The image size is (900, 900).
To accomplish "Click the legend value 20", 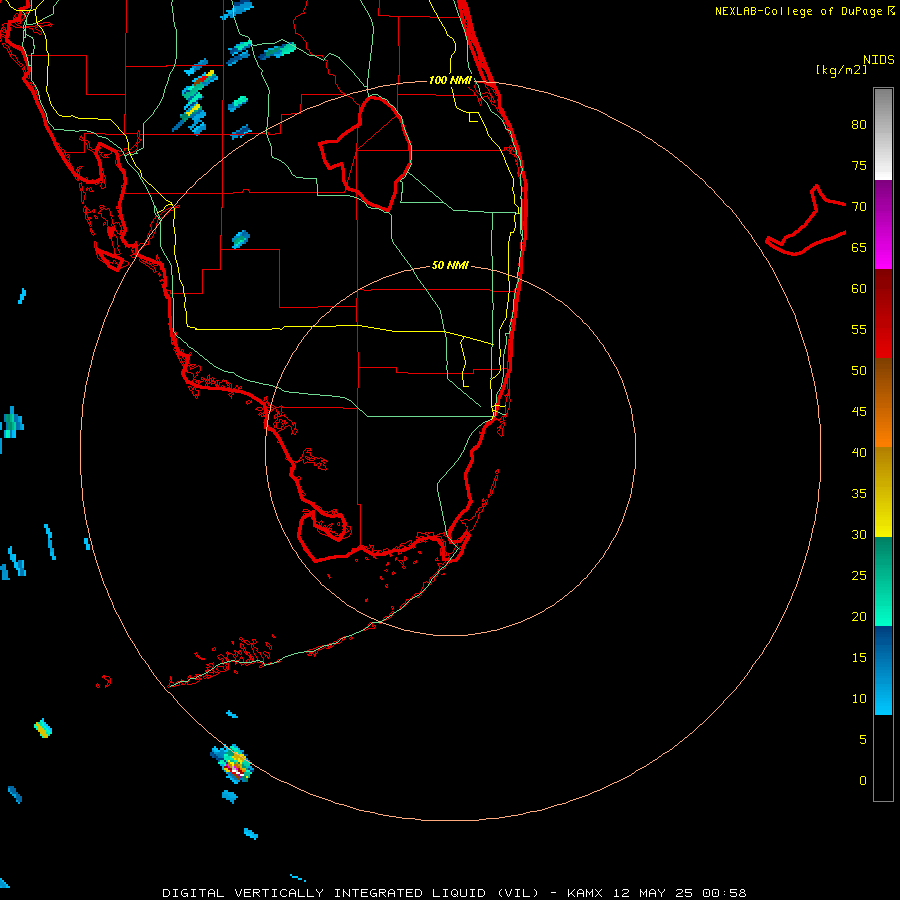I will [x=859, y=616].
